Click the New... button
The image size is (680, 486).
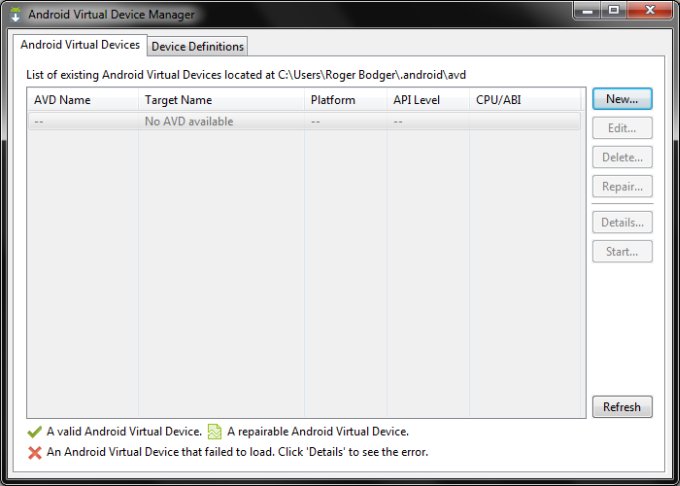tap(622, 99)
